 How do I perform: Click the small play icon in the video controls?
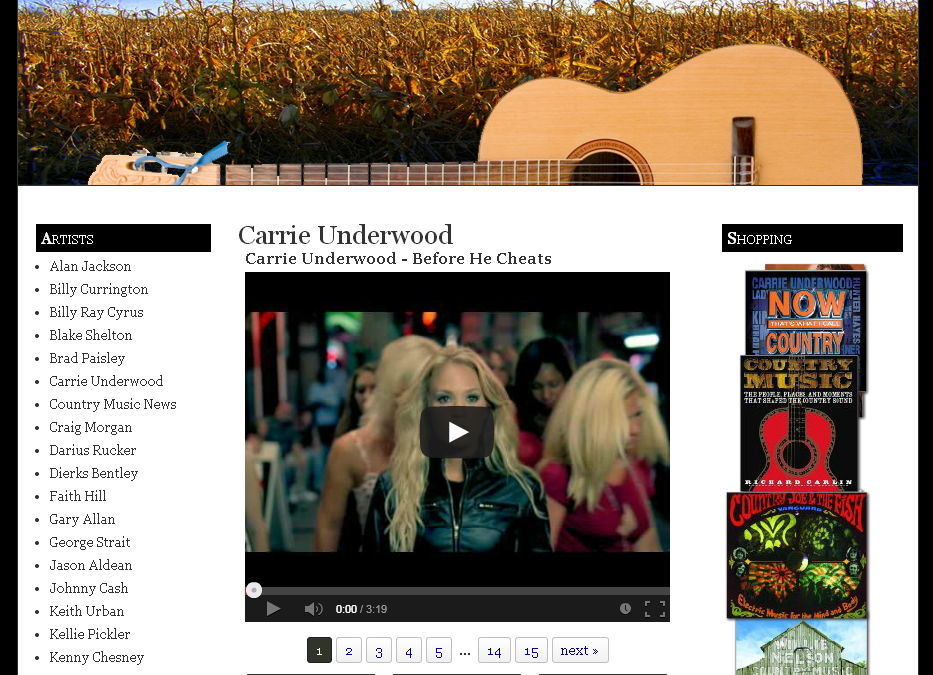tap(273, 608)
